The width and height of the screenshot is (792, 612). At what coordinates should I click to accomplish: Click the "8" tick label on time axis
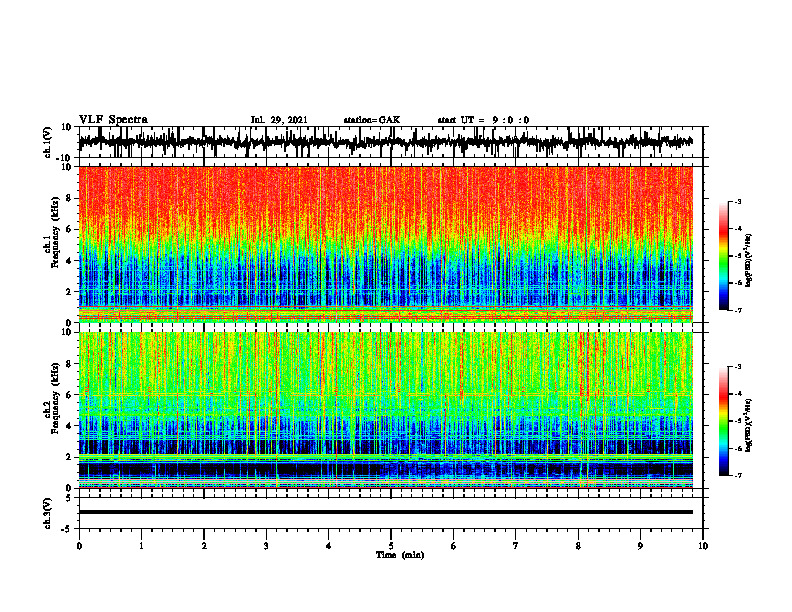[x=578, y=546]
